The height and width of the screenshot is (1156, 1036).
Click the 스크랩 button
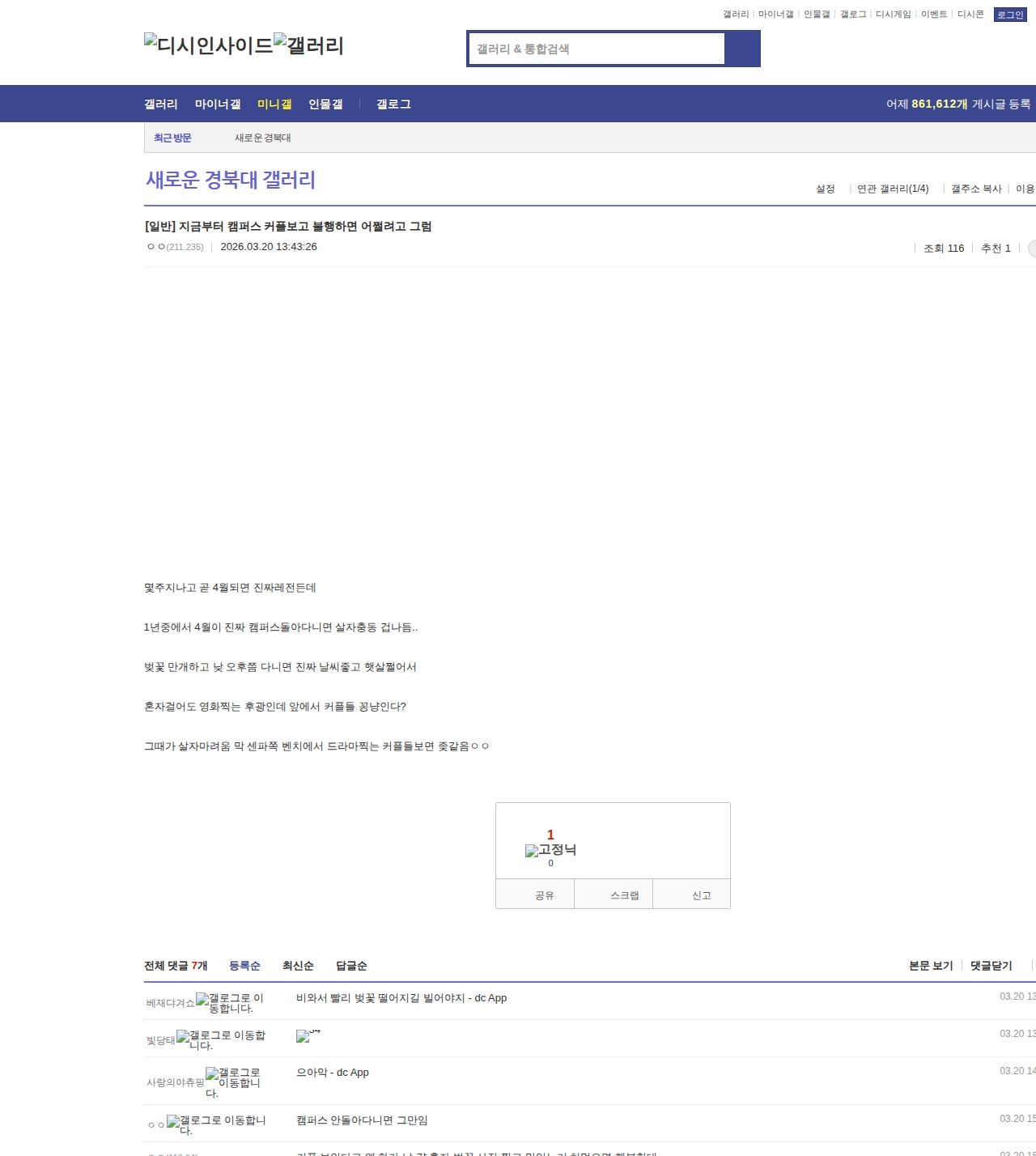tap(614, 895)
